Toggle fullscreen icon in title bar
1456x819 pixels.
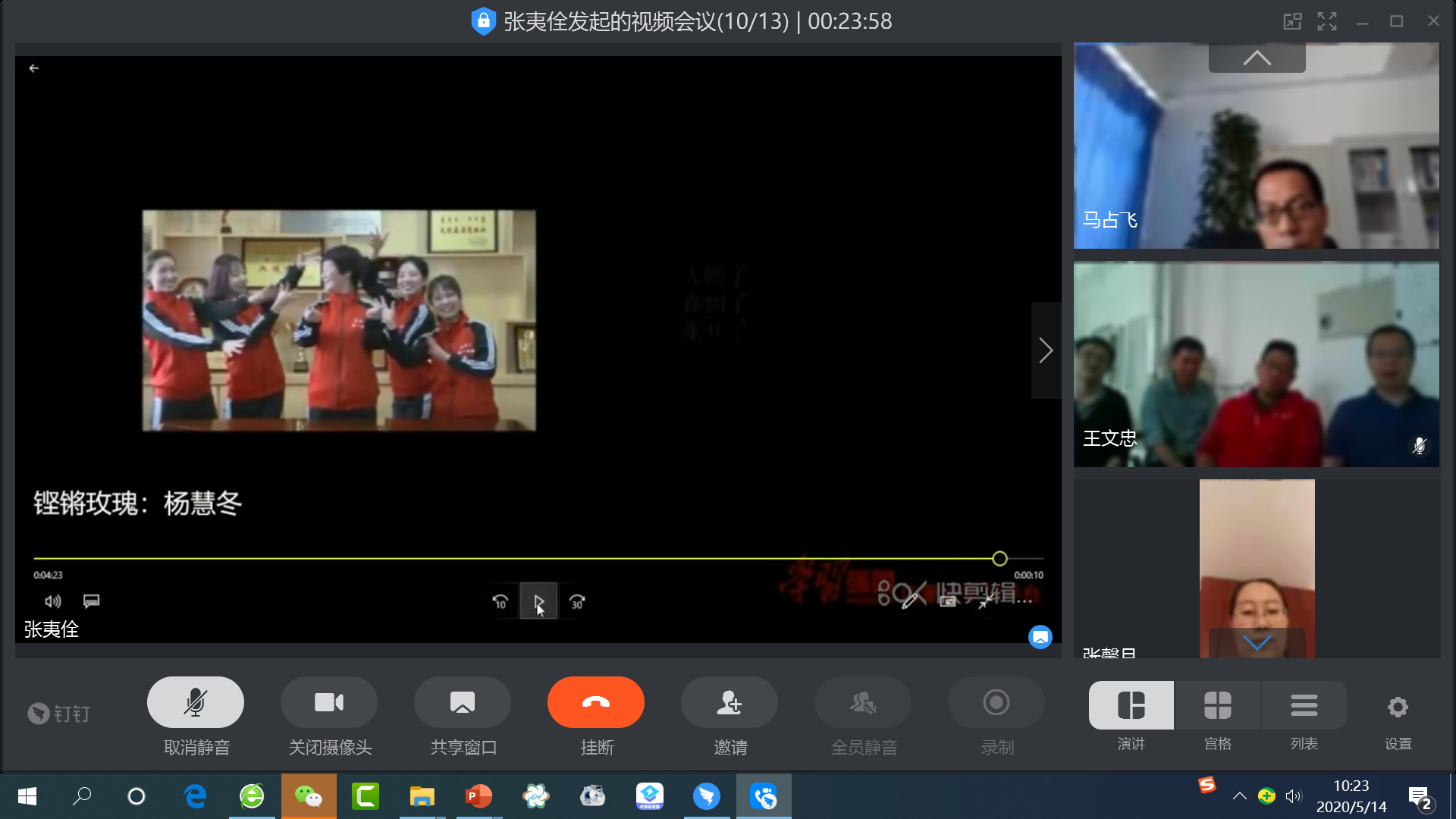(x=1327, y=21)
